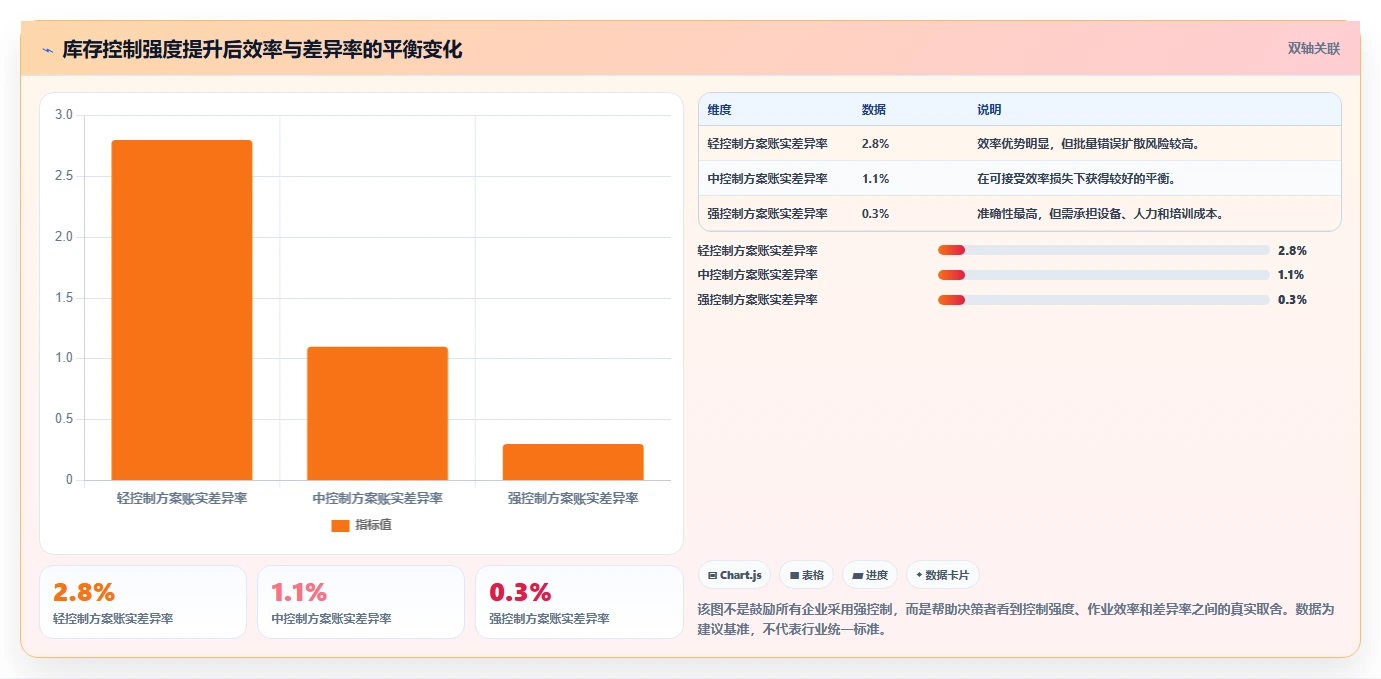The width and height of the screenshot is (1381, 679).
Task: Select the 表格 chip
Action: (806, 575)
